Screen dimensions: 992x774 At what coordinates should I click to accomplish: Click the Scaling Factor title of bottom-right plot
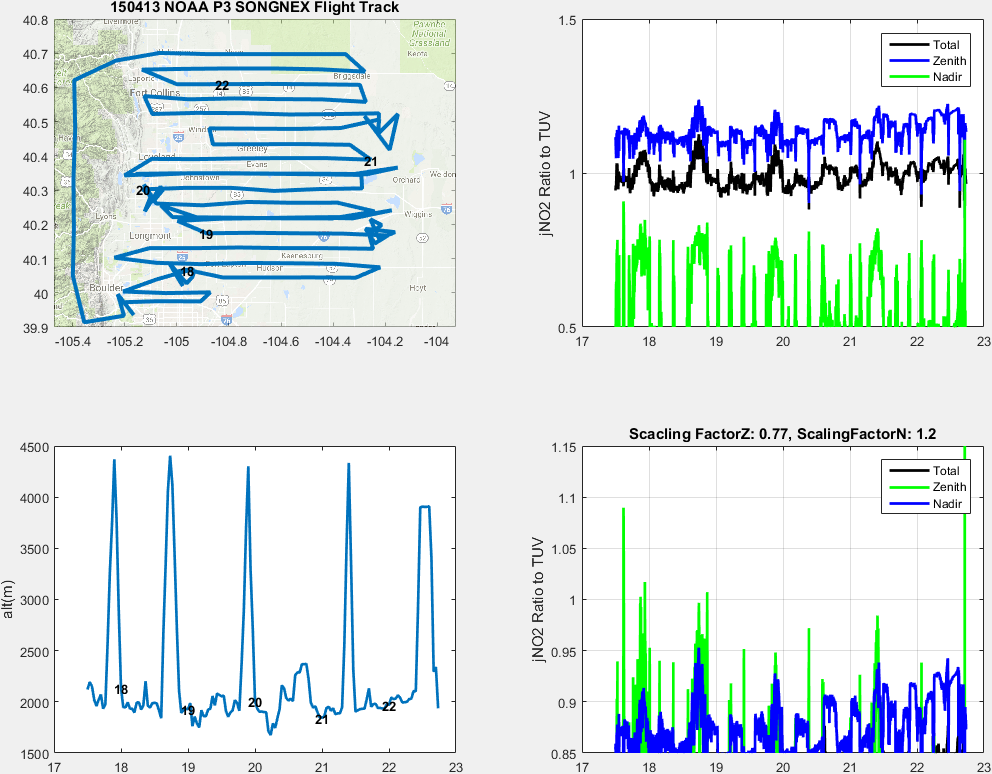tap(781, 434)
